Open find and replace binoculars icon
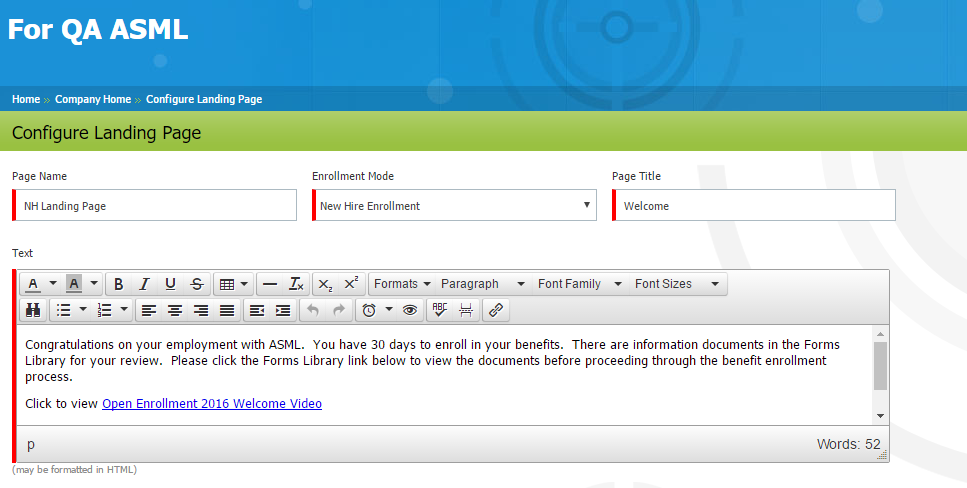Image resolution: width=967 pixels, height=488 pixels. pyautogui.click(x=33, y=310)
